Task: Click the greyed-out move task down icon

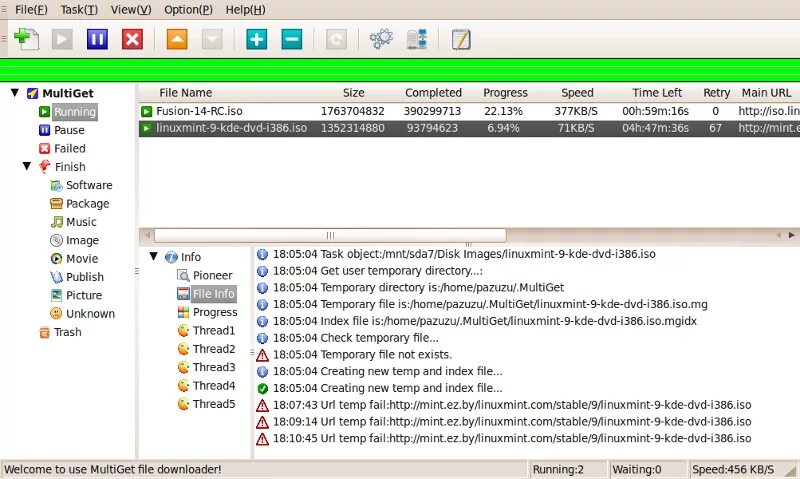Action: tap(212, 39)
